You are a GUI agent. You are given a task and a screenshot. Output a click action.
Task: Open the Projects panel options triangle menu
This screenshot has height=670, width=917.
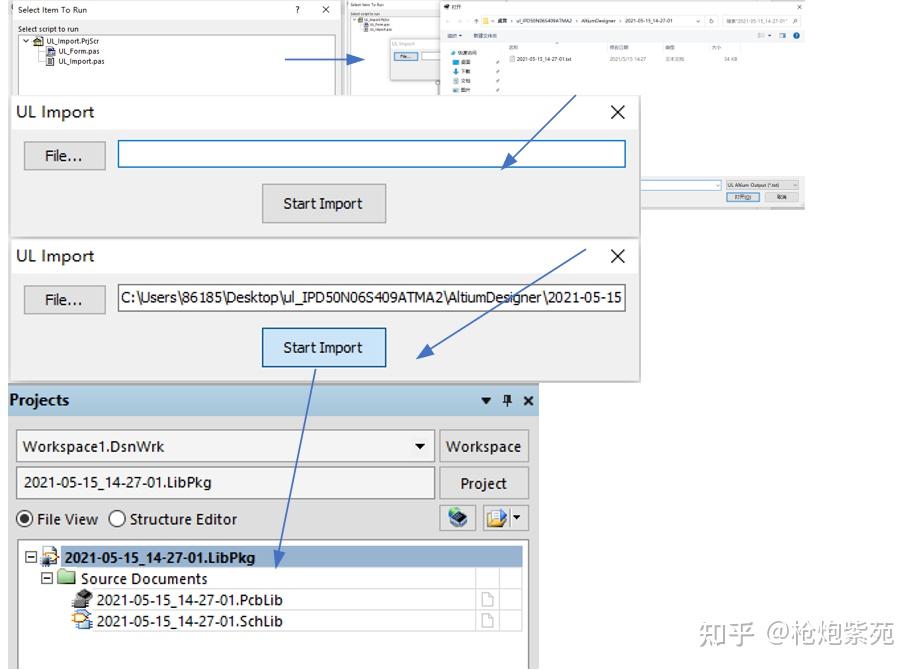pyautogui.click(x=486, y=400)
